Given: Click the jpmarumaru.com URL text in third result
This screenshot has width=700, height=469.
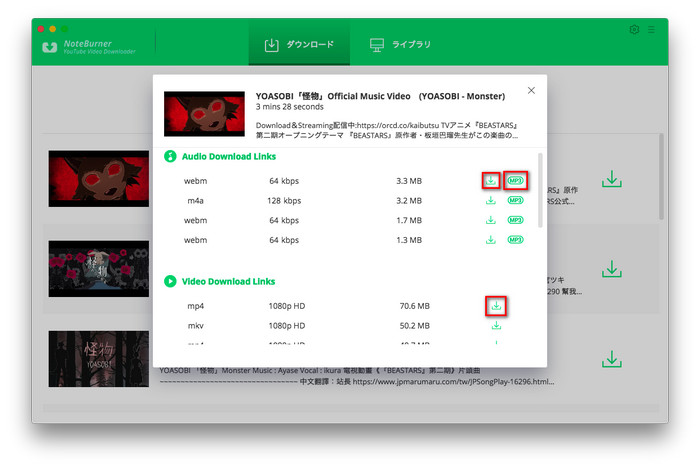Looking at the screenshot, I should [453, 382].
